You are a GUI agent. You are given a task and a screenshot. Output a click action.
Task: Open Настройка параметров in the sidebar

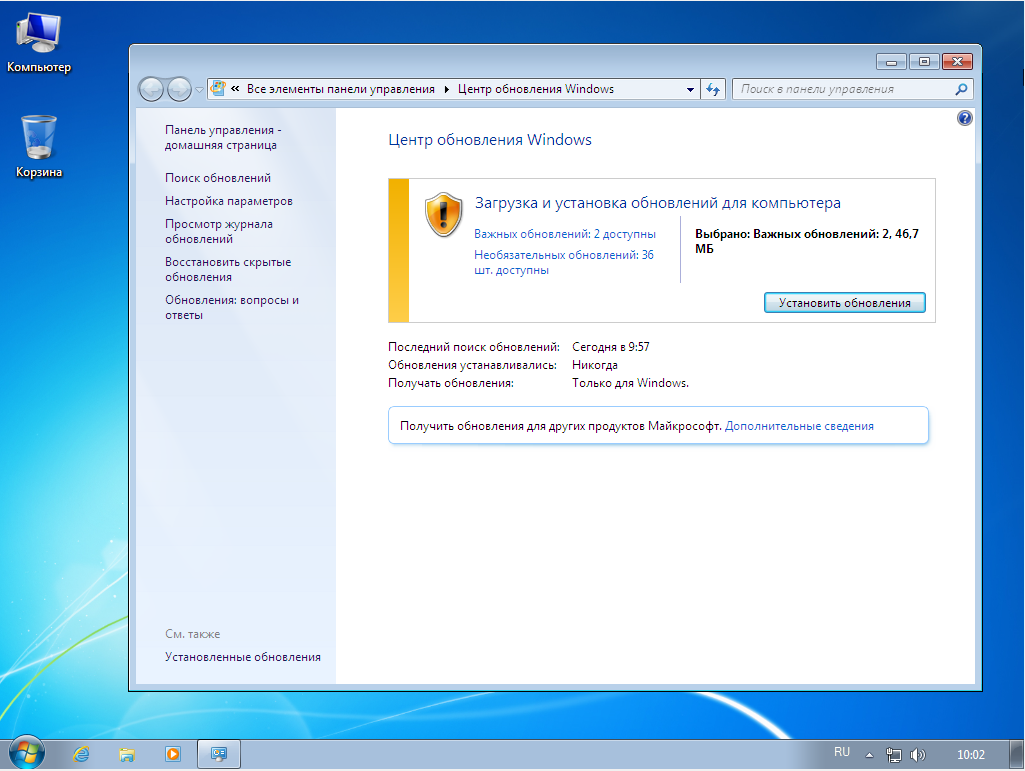(x=229, y=201)
